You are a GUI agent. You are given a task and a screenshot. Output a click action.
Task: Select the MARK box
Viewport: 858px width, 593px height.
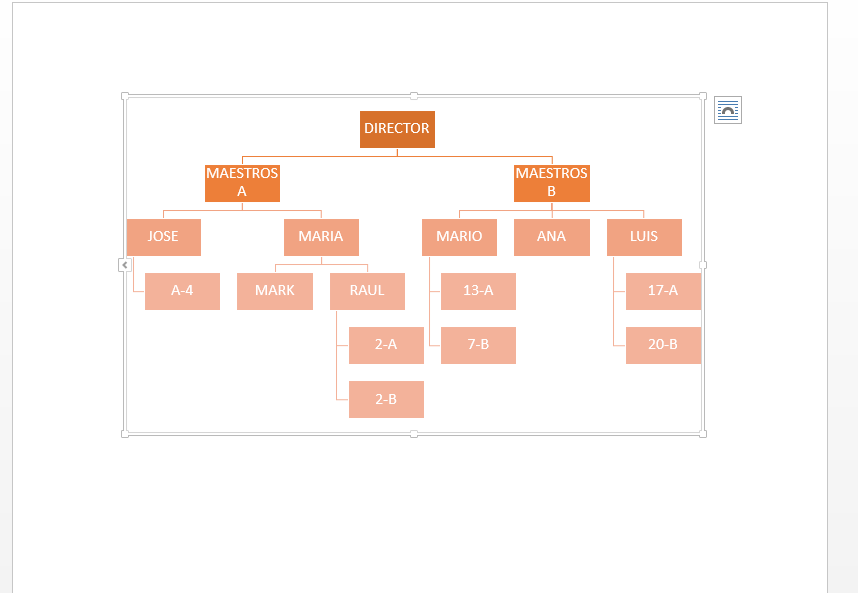(x=275, y=292)
